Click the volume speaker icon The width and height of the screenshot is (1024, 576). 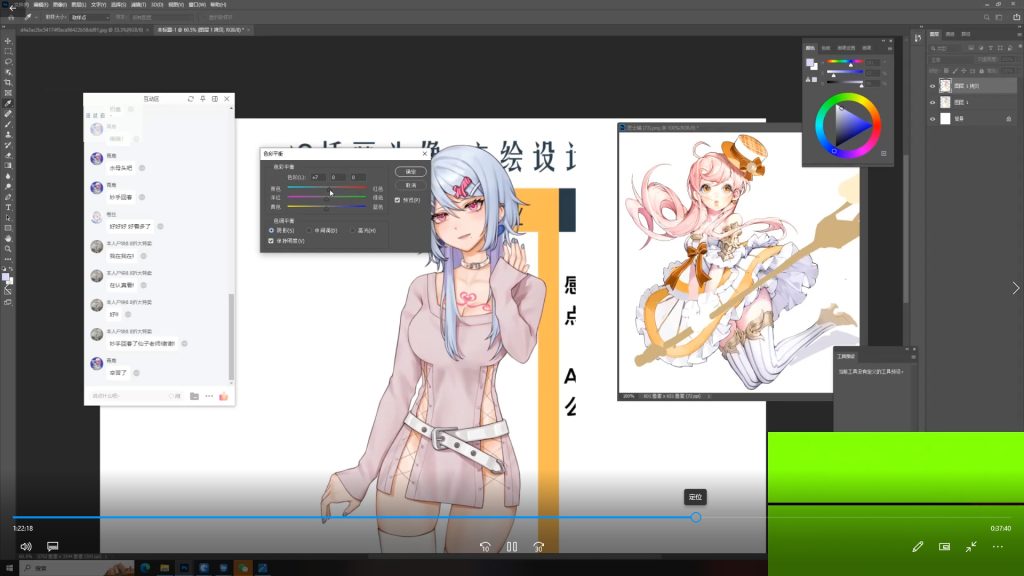tap(25, 547)
